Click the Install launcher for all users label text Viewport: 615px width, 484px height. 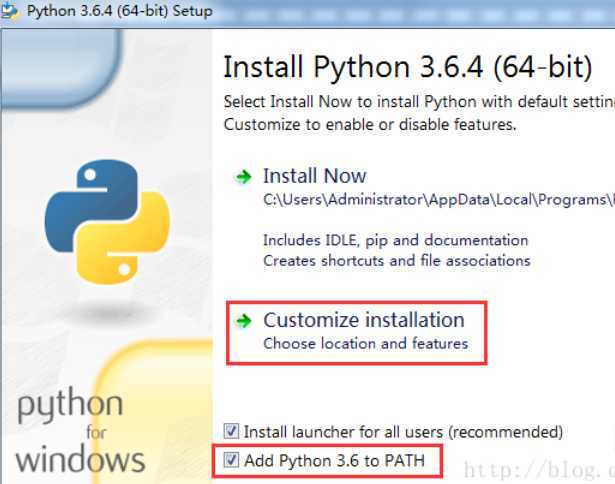point(403,432)
